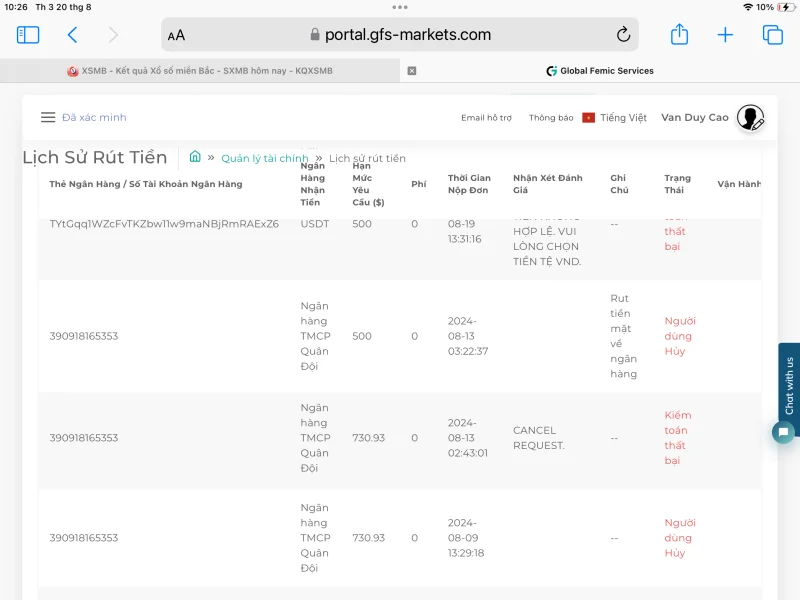Screen dimensions: 800x600
Task: Go back to the previous page
Action: 72,35
